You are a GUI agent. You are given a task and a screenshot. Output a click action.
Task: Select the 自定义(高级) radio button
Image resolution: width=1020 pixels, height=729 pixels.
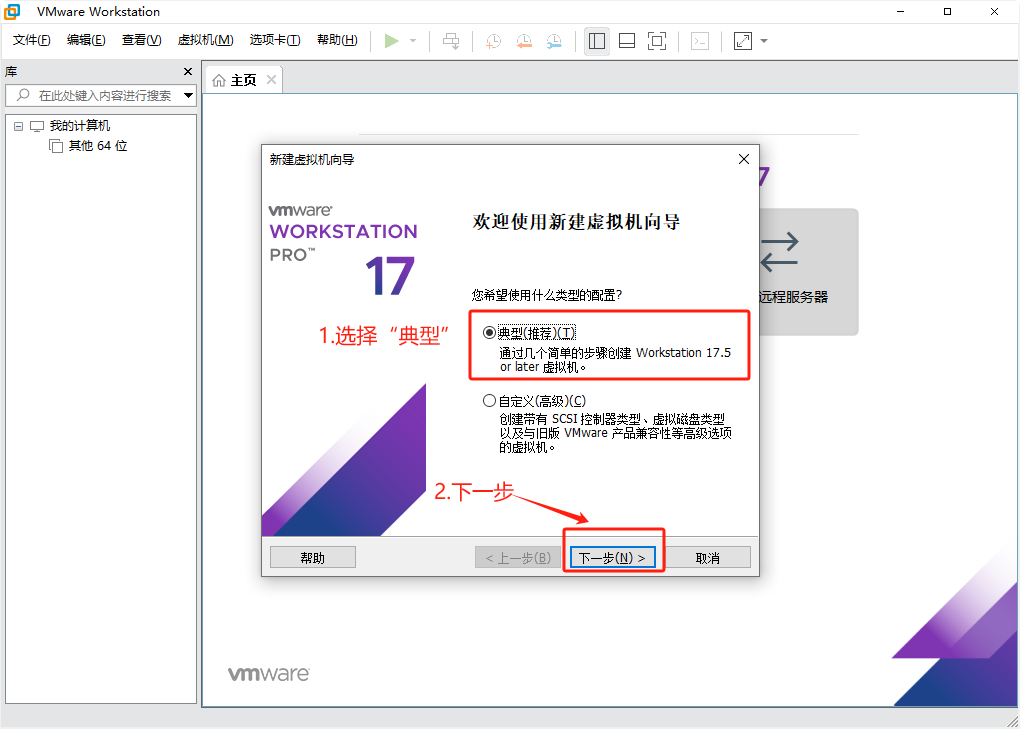[489, 401]
